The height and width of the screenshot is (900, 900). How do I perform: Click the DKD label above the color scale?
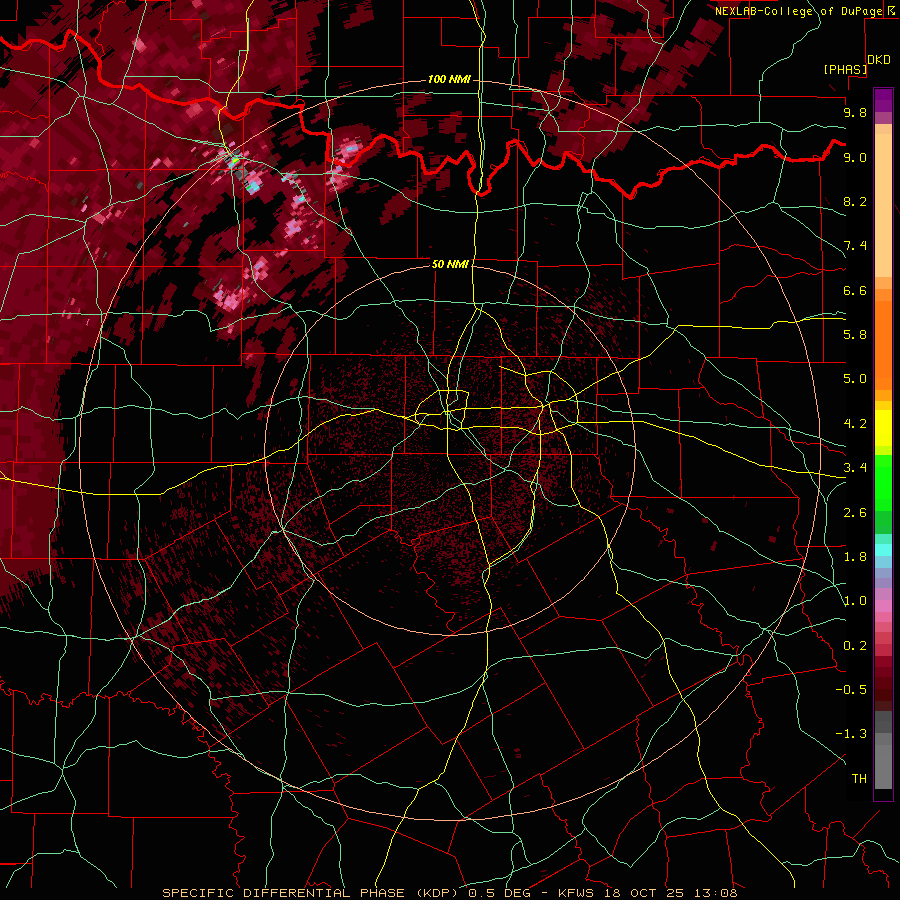[879, 60]
